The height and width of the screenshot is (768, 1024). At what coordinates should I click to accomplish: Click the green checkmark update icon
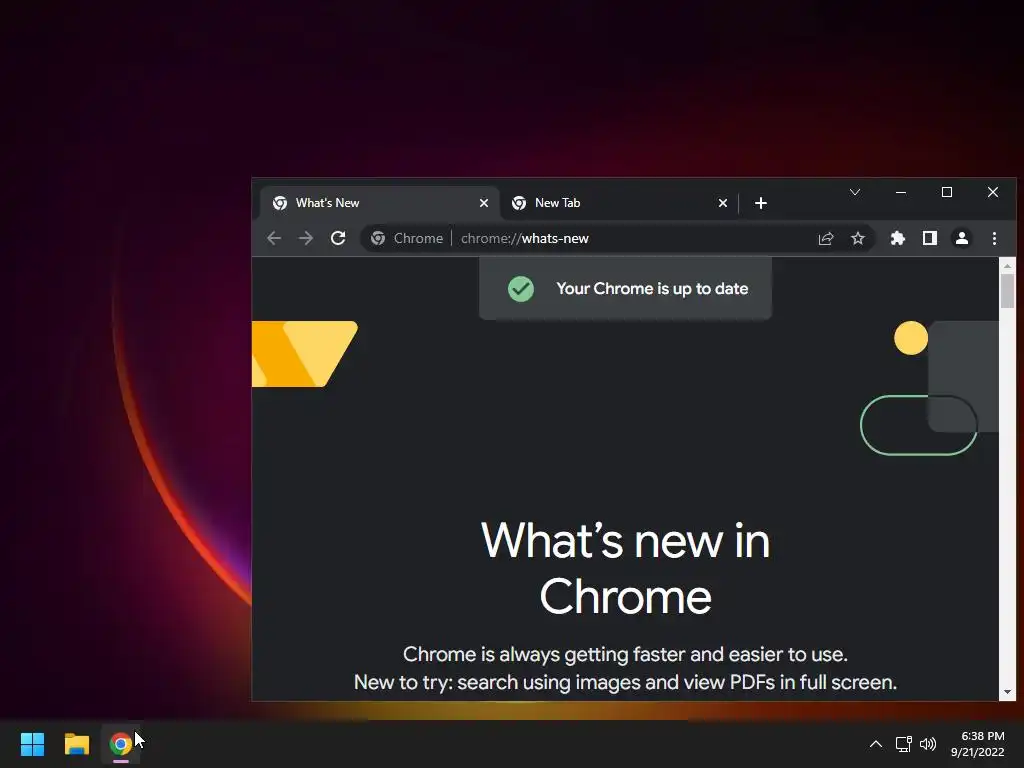pos(520,289)
